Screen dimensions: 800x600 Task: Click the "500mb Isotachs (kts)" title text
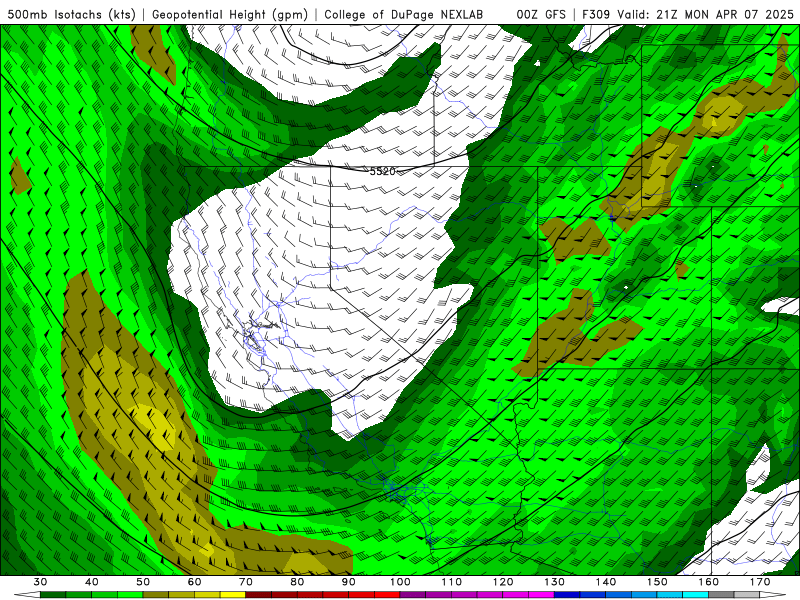(x=71, y=14)
